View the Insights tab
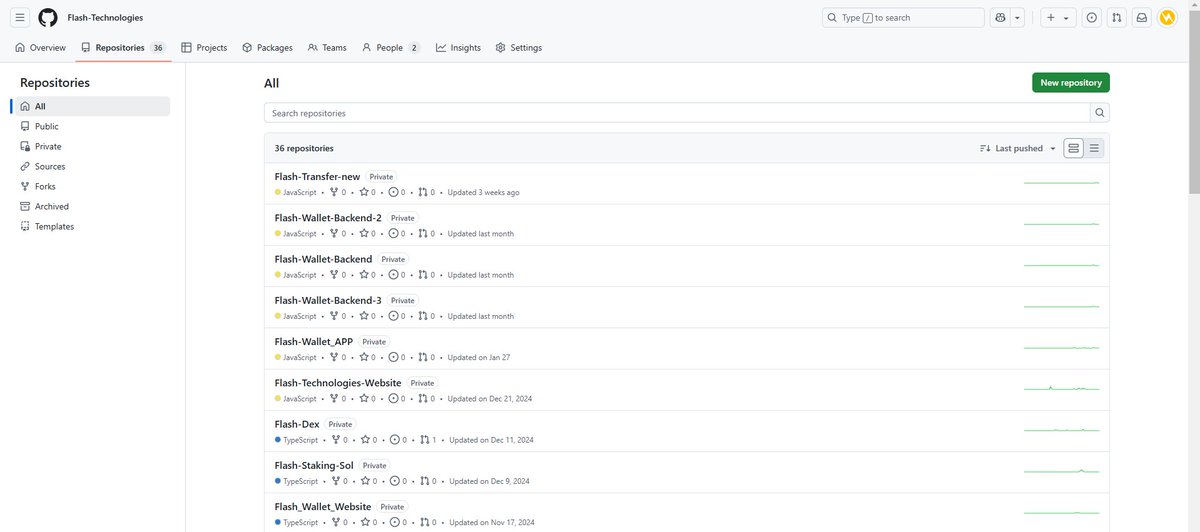This screenshot has width=1200, height=532. click(x=458, y=47)
